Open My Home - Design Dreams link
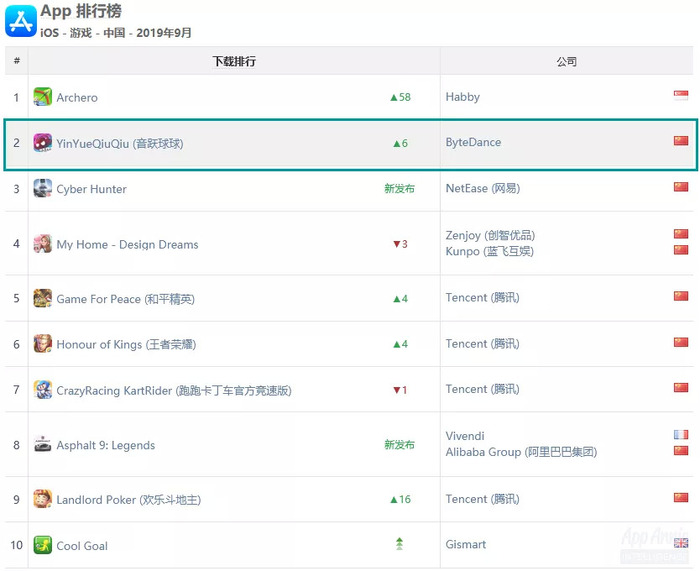The width and height of the screenshot is (700, 571). point(127,245)
